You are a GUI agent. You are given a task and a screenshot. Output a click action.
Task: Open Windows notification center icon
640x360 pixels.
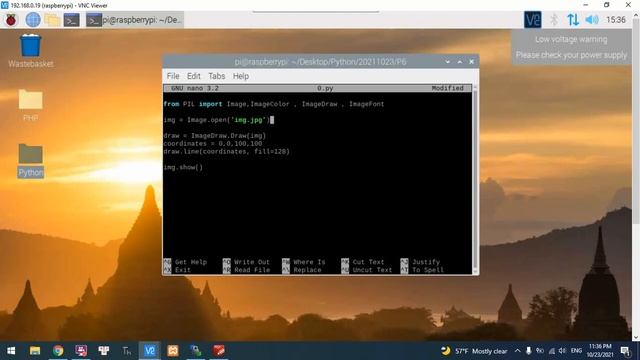625,351
